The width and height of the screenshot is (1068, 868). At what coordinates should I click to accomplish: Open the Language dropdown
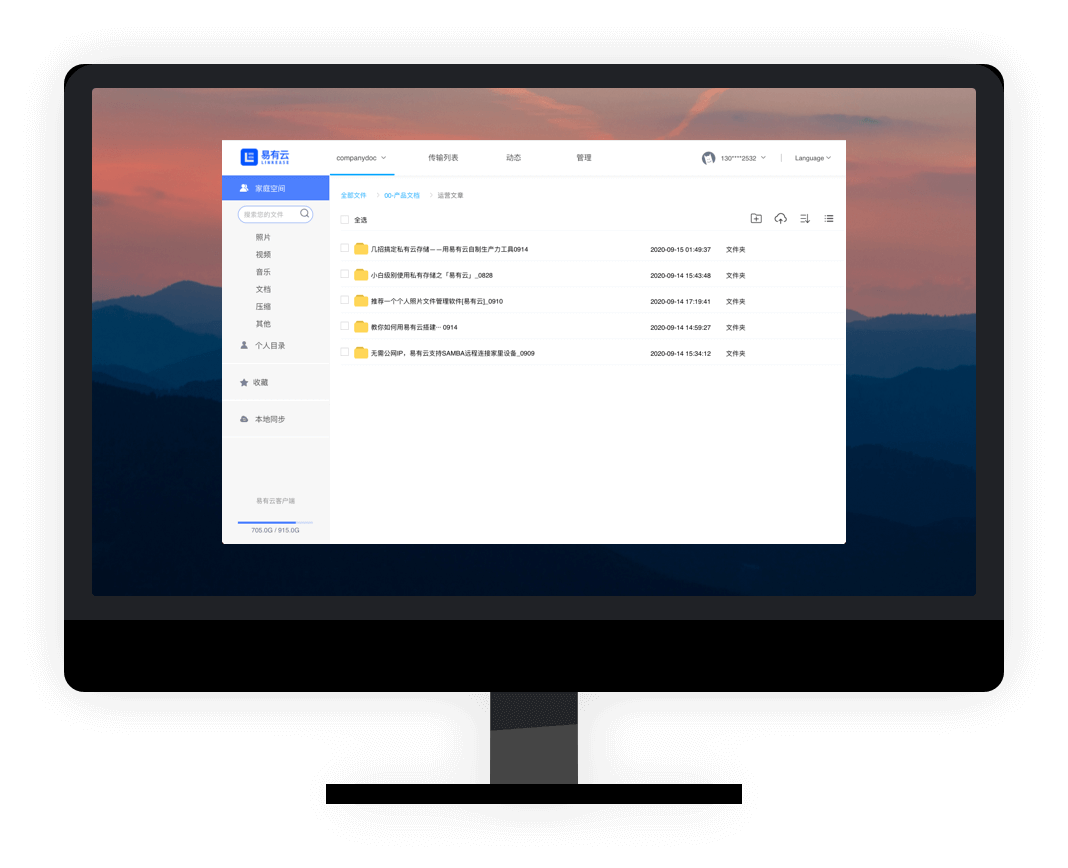click(812, 158)
